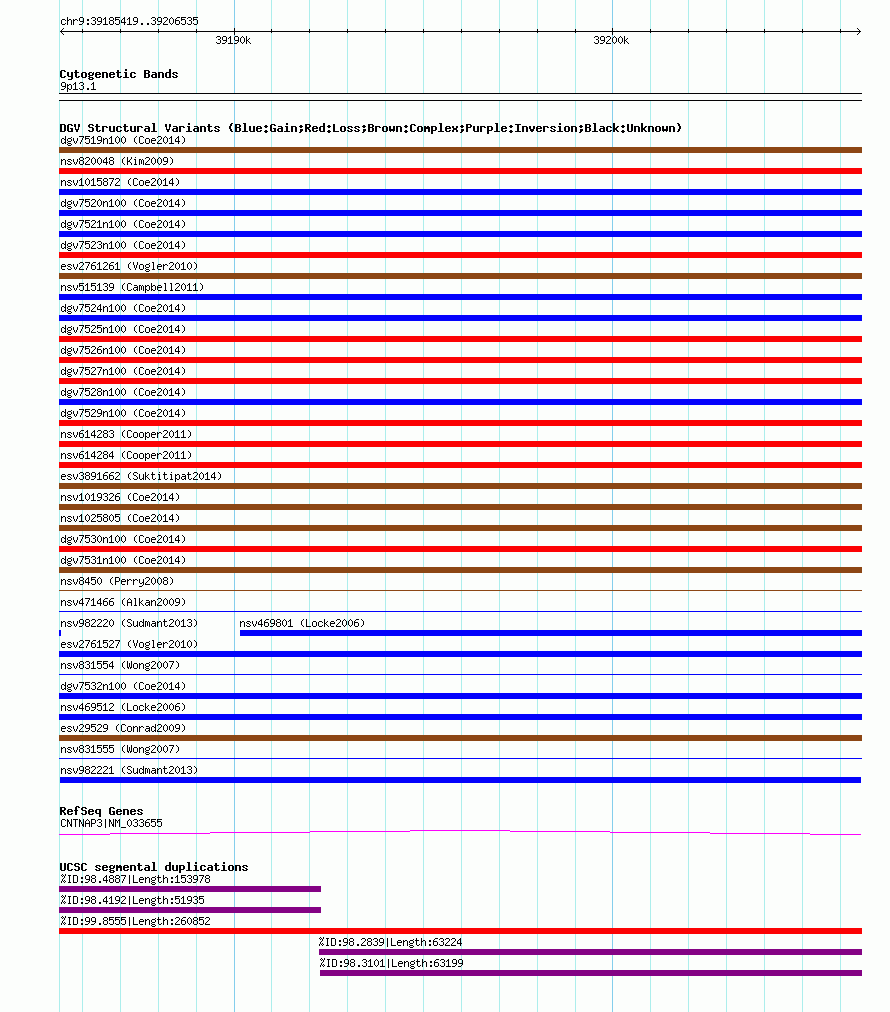Screen dimensions: 890x1012
Task: Select dgv7523n100 (Coe2014) label
Action: tap(123, 245)
